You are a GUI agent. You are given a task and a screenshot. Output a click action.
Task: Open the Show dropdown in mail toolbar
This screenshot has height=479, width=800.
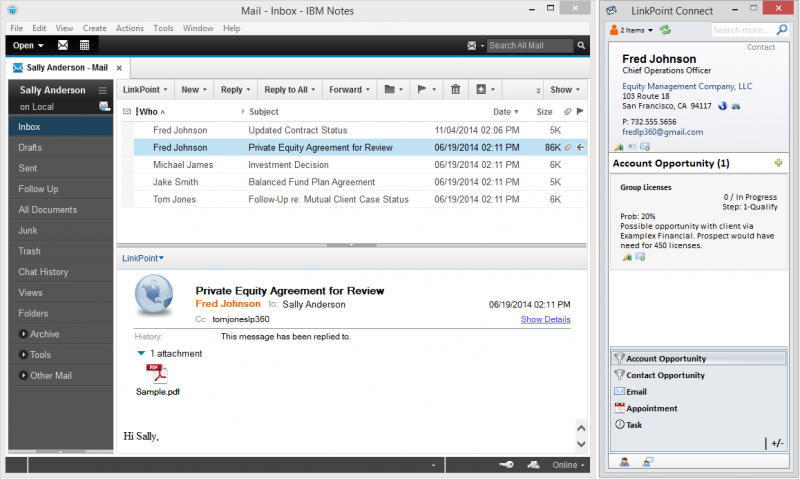tap(565, 90)
